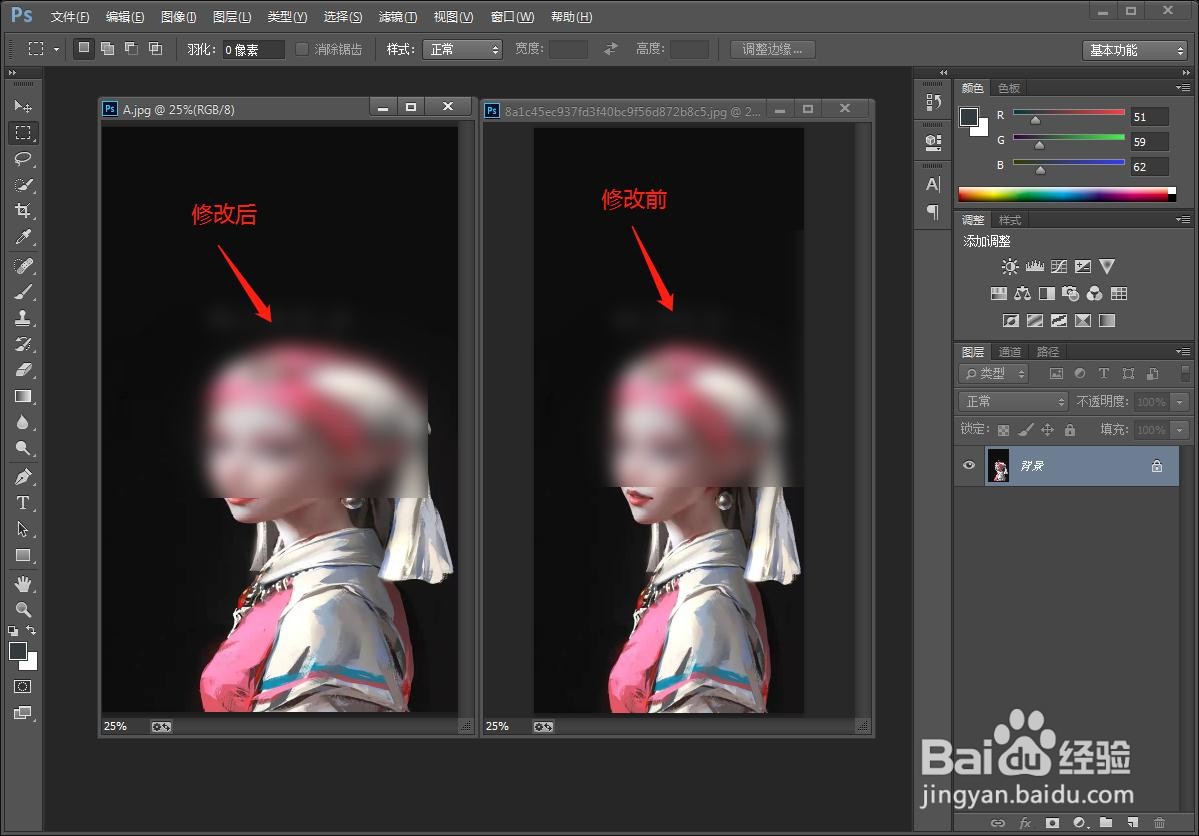Viewport: 1199px width, 836px height.
Task: Click the delete layer trash icon
Action: click(1159, 823)
